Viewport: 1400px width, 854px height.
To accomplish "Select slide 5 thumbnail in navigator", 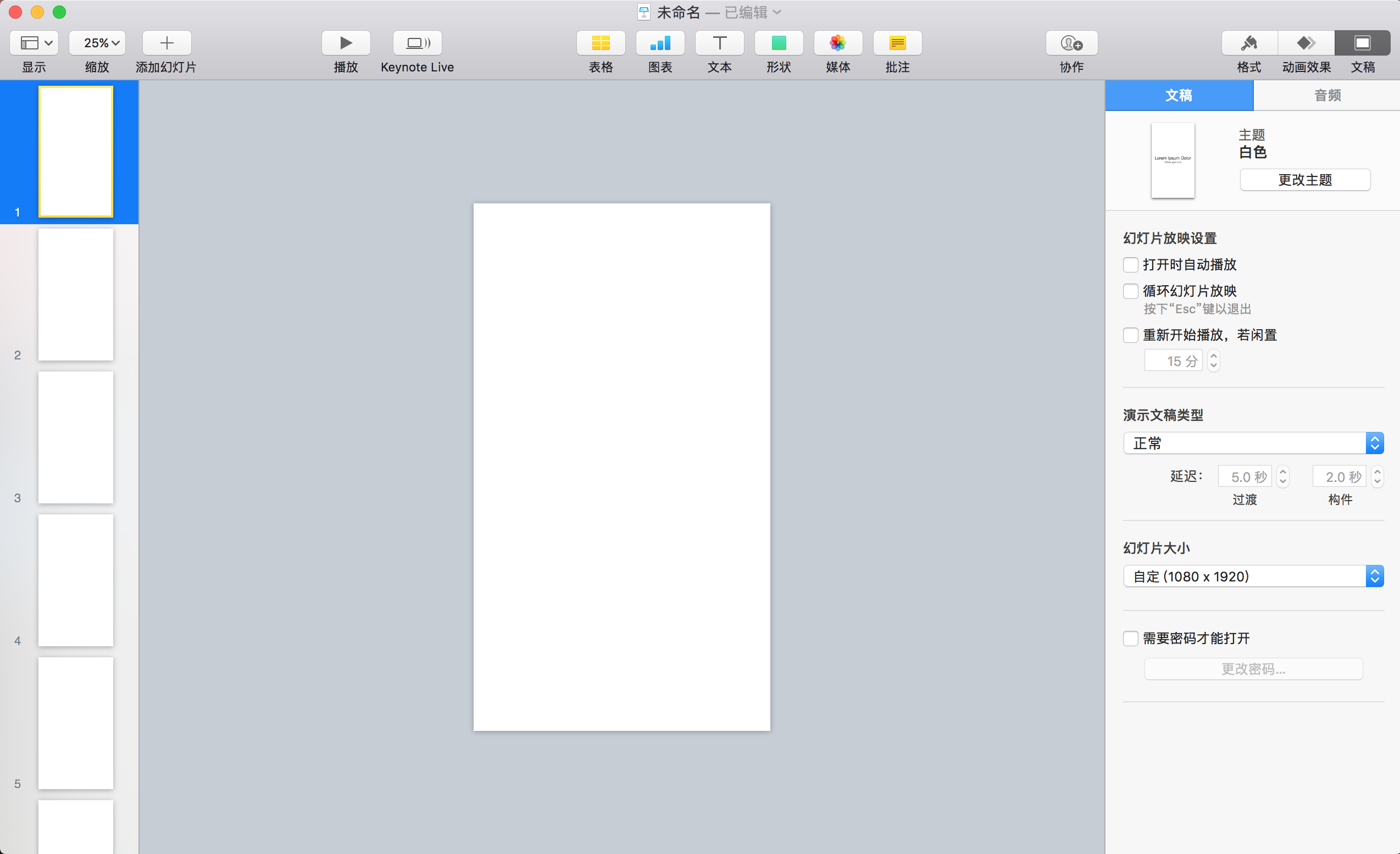I will [76, 723].
